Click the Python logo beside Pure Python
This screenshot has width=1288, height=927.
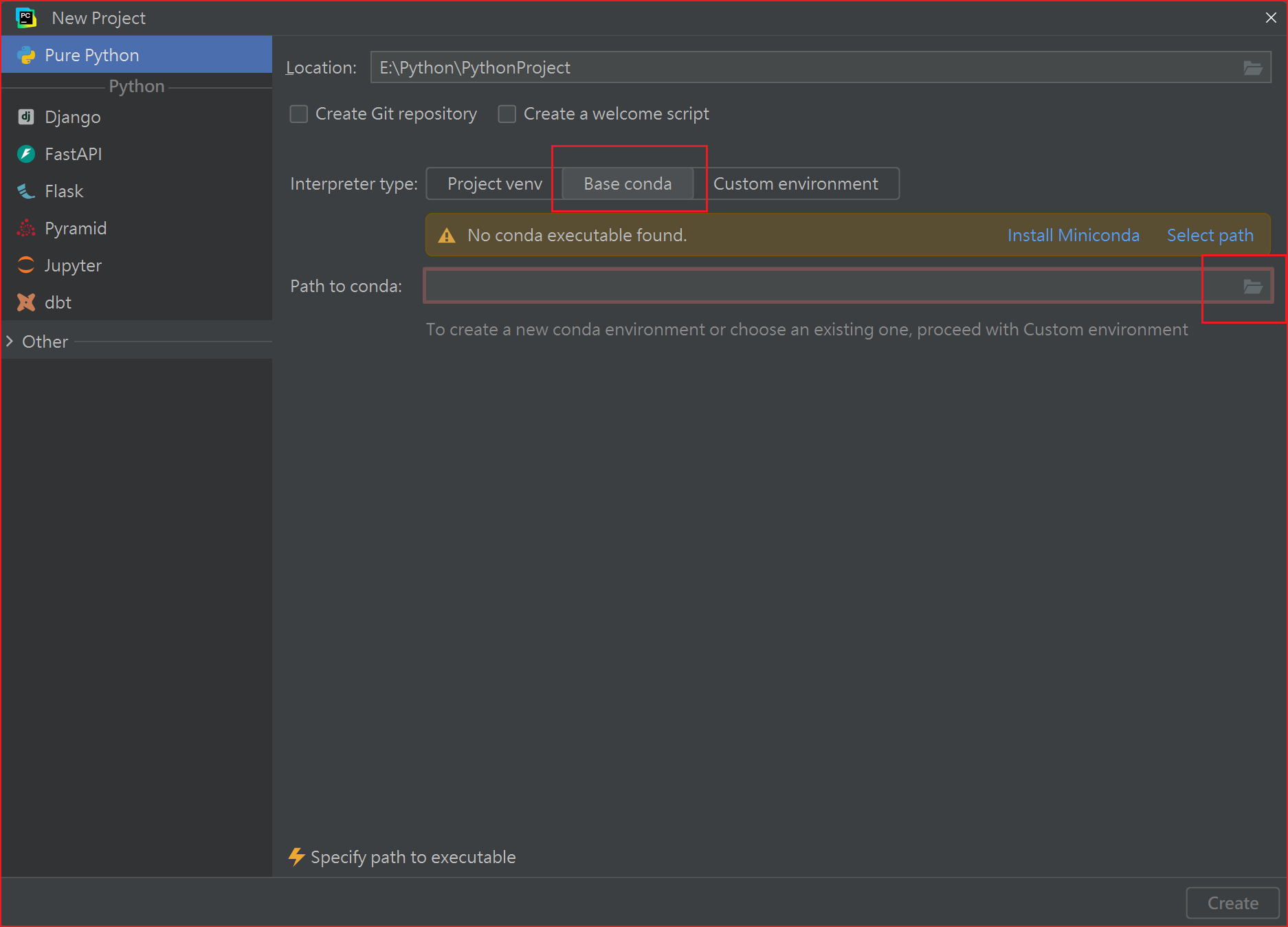(26, 55)
